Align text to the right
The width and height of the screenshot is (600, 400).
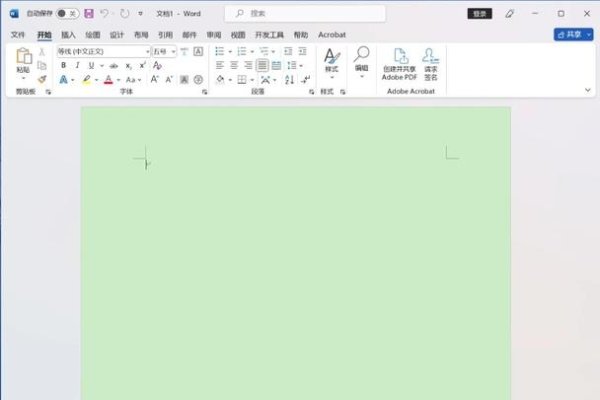click(248, 65)
